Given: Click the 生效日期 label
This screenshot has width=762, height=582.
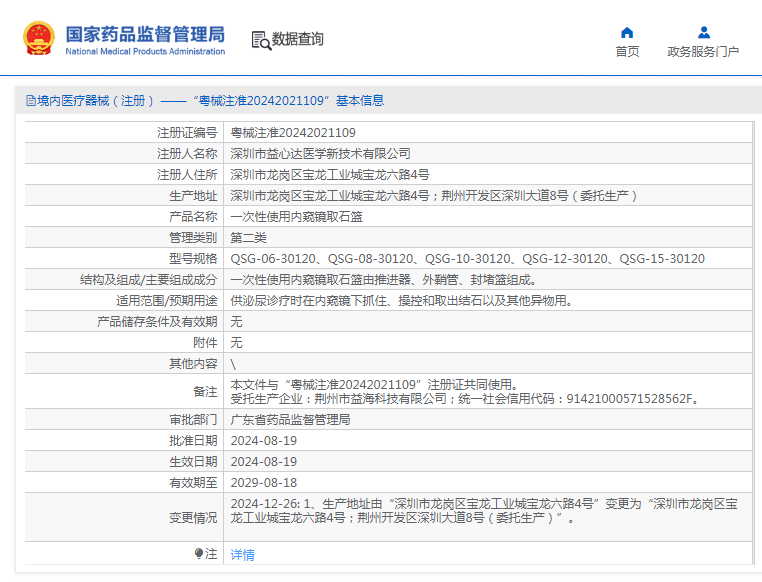Looking at the screenshot, I should point(193,462).
